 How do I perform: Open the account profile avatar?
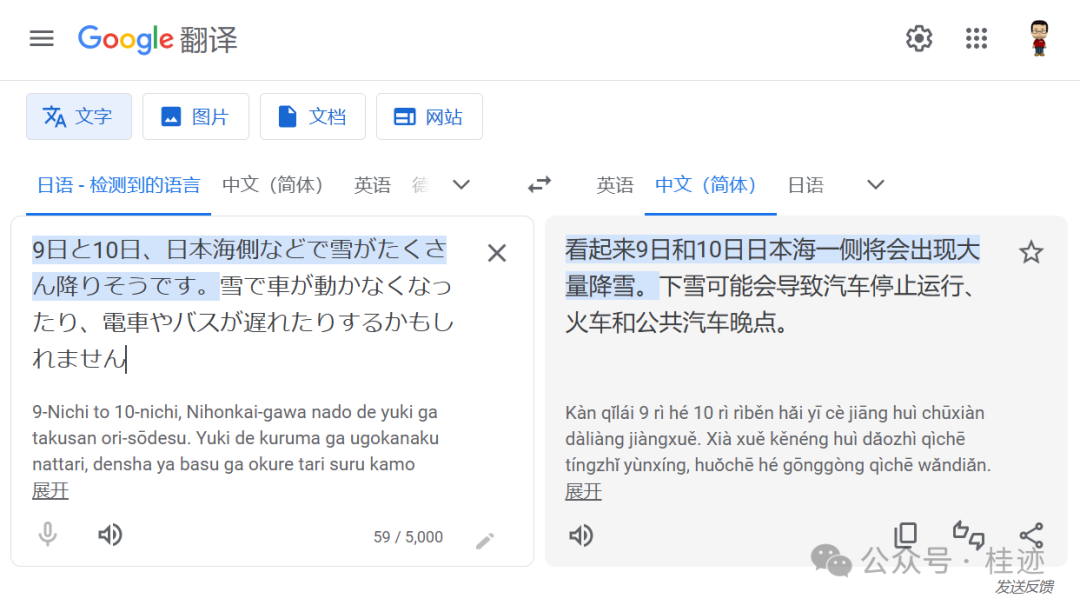click(x=1039, y=38)
